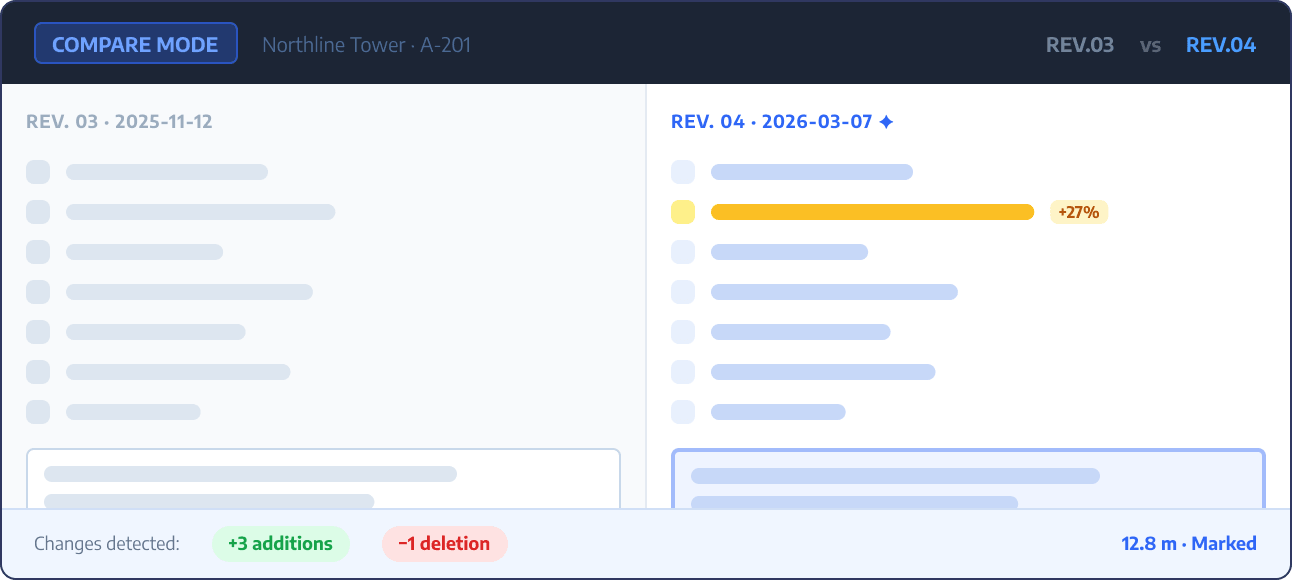Toggle the first checkbox in REV. 04 list
Screen dimensions: 1292x580
click(x=683, y=172)
